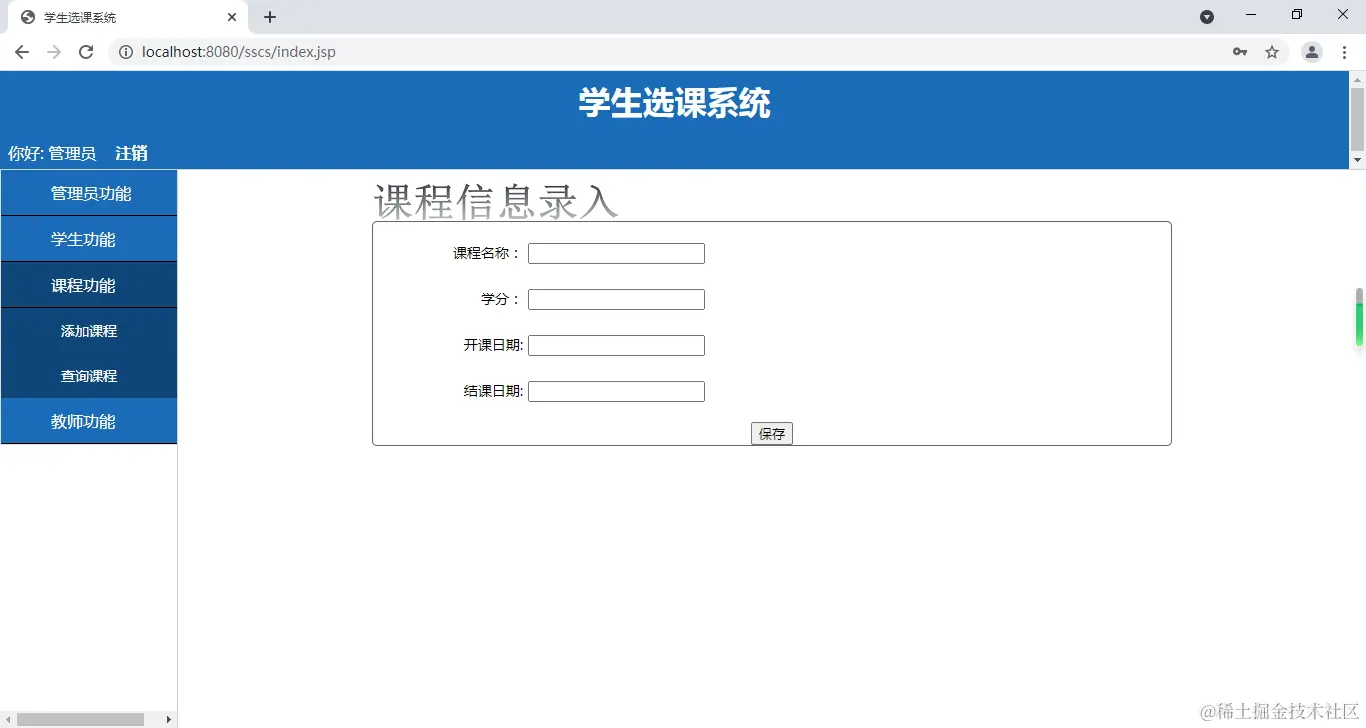
Task: Click the bookmark star in address bar
Action: coord(1272,52)
